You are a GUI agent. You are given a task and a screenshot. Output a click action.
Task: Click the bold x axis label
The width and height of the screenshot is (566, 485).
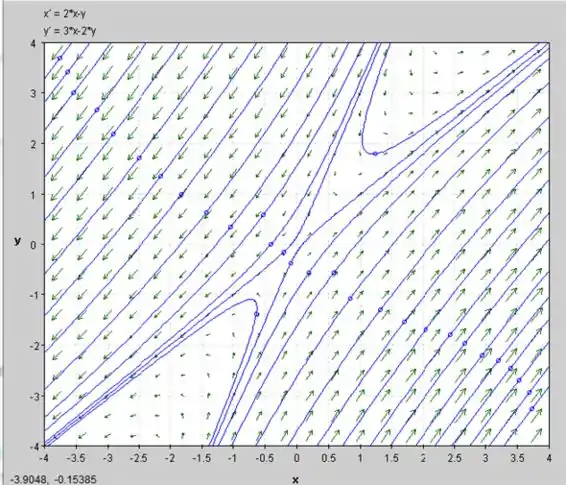click(x=296, y=480)
